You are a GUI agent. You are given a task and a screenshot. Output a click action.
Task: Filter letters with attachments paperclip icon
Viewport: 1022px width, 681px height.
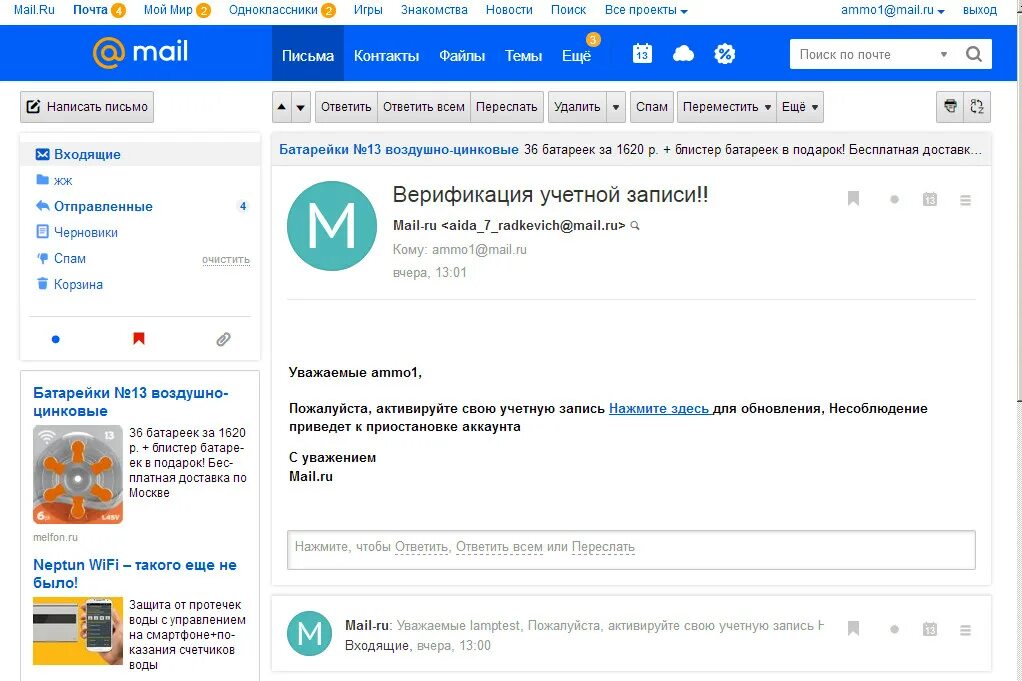pos(223,339)
